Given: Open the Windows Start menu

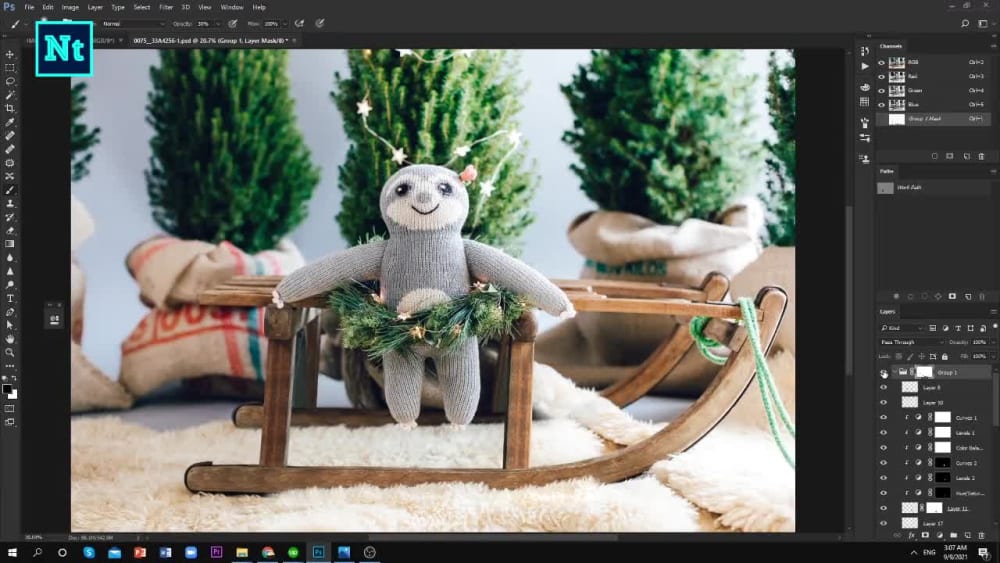Looking at the screenshot, I should 11,552.
